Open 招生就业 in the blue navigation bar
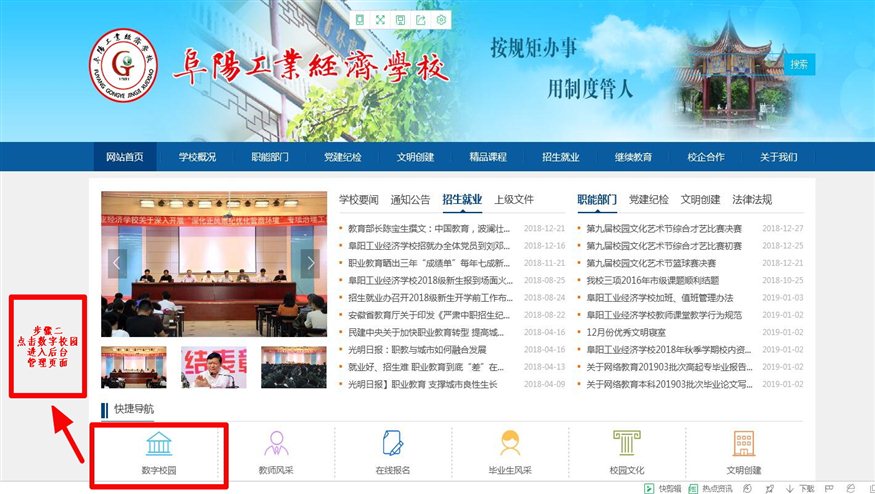The width and height of the screenshot is (875, 494). click(560, 157)
